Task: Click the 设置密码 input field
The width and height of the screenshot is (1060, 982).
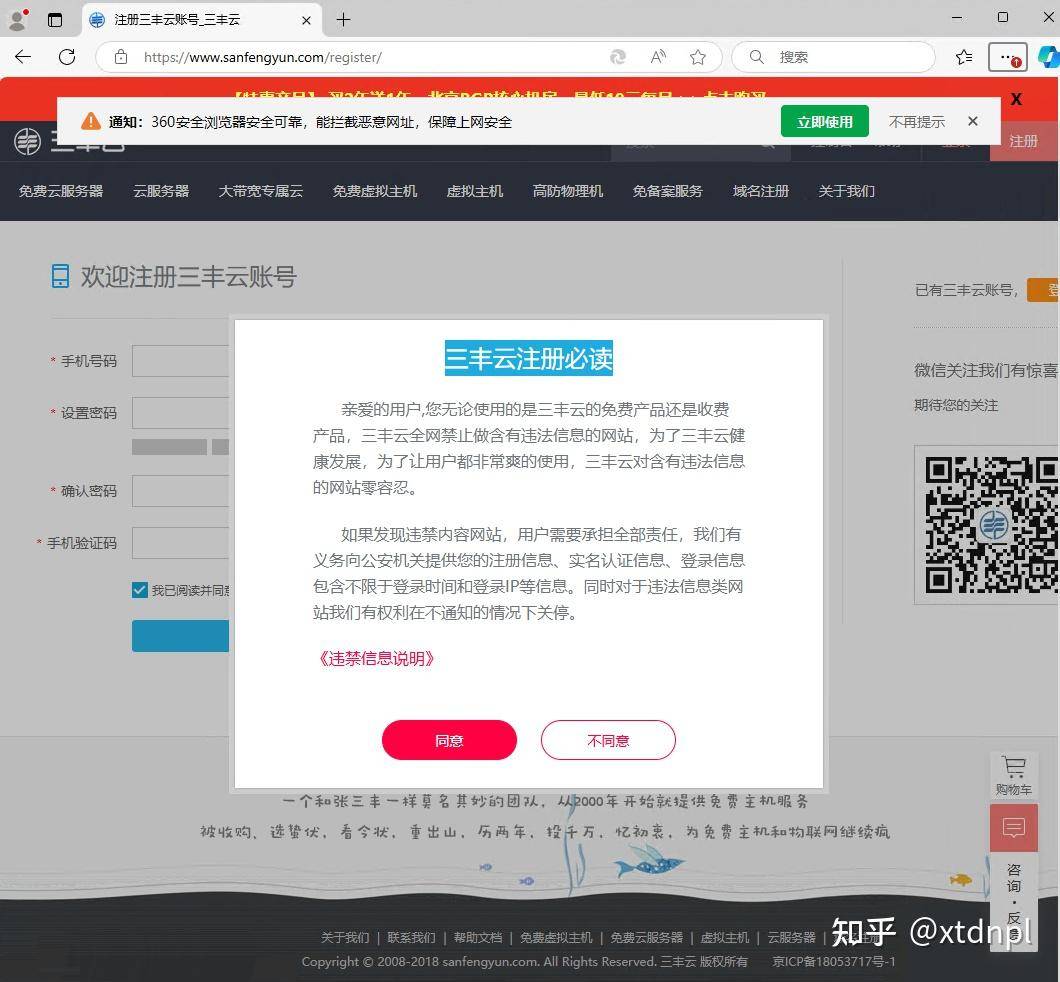Action: click(x=180, y=413)
